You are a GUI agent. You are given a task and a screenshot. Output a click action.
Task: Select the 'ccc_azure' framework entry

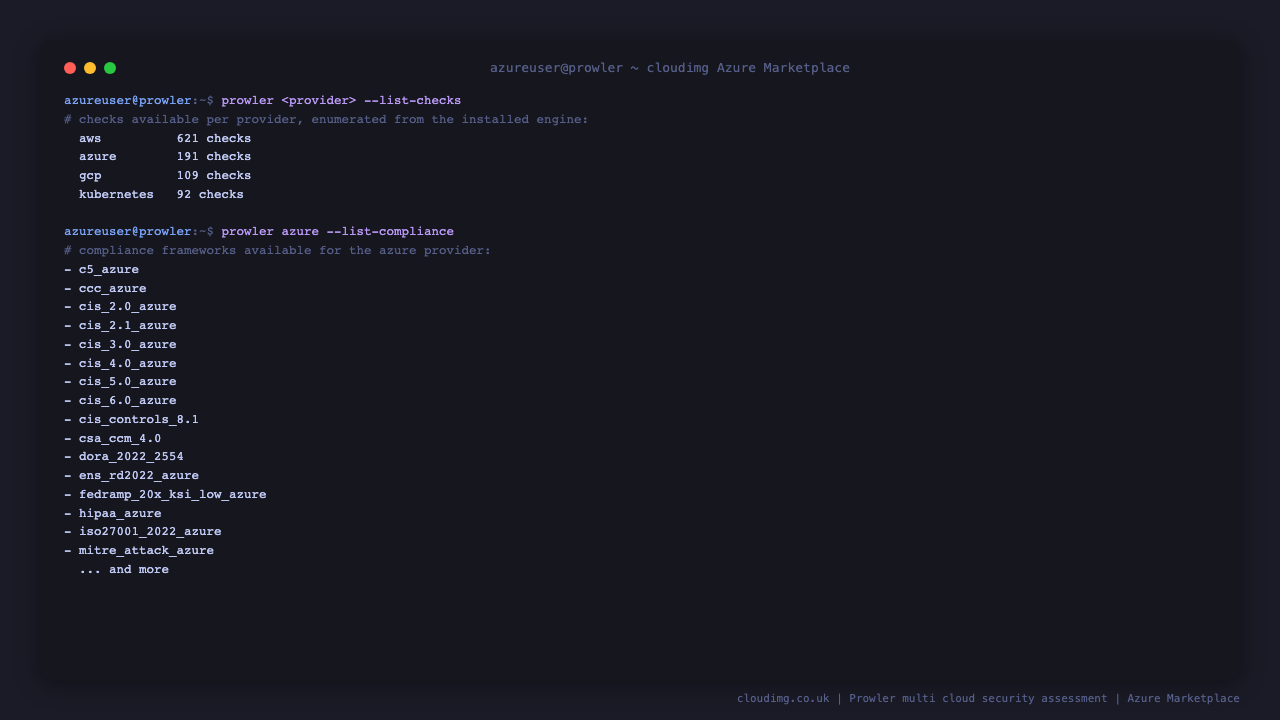105,289
